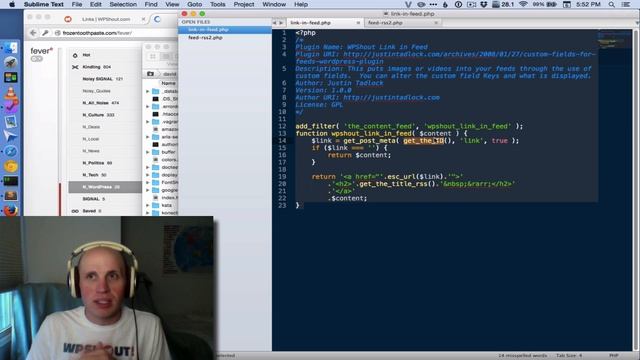The width and height of the screenshot is (640, 360).
Task: Open Finder from the Dock
Action: click(x=11, y=48)
